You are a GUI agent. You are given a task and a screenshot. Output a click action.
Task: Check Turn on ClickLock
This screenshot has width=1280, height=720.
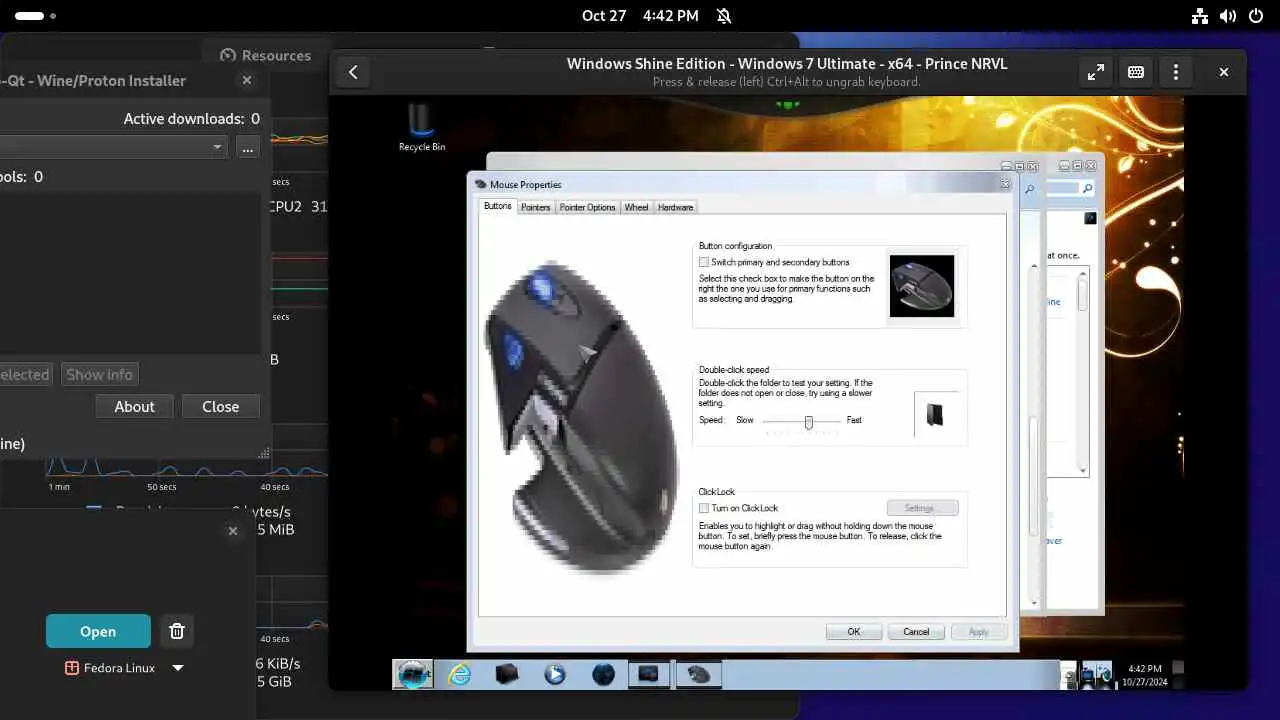point(704,508)
